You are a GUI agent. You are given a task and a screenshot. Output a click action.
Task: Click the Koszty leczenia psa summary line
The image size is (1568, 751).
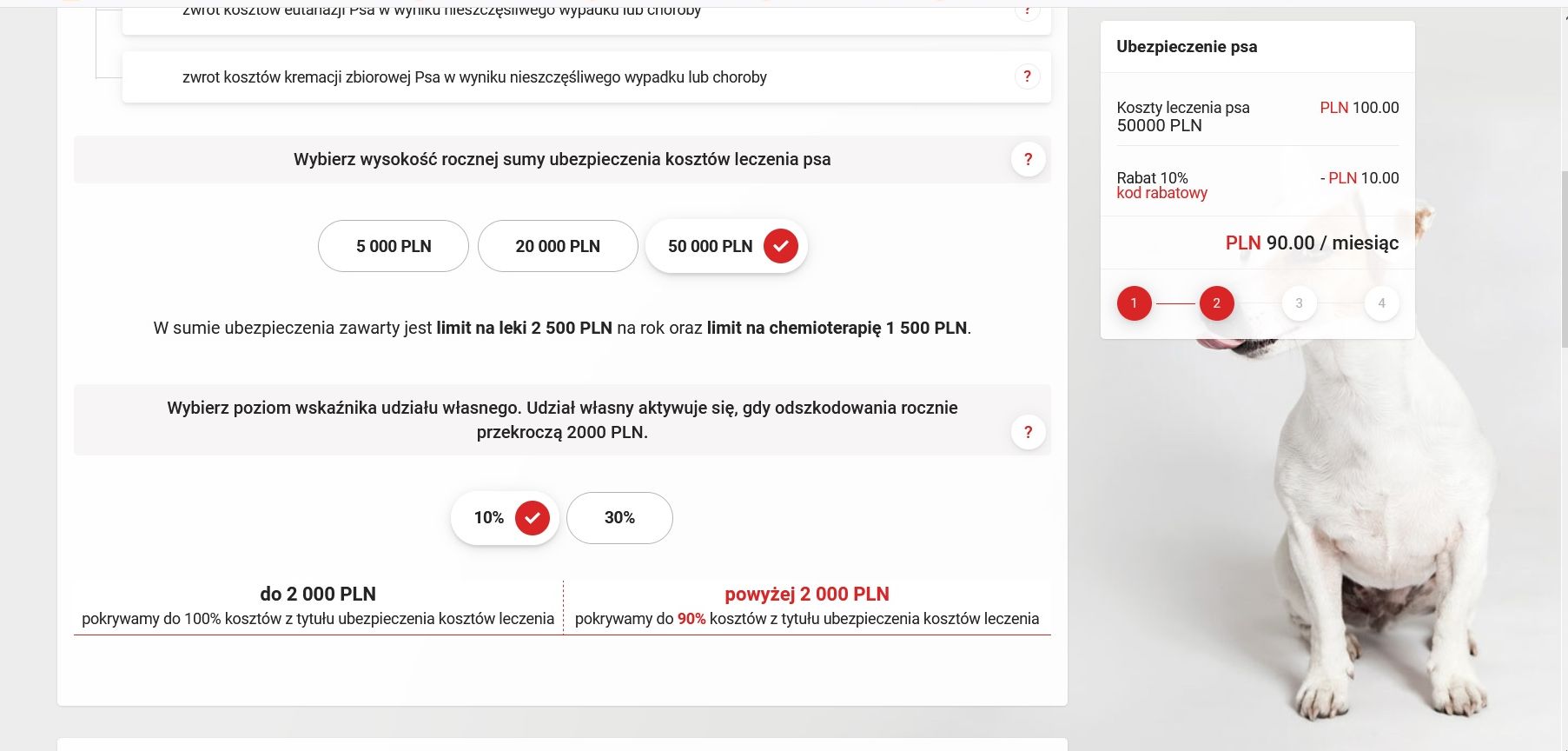point(1182,108)
